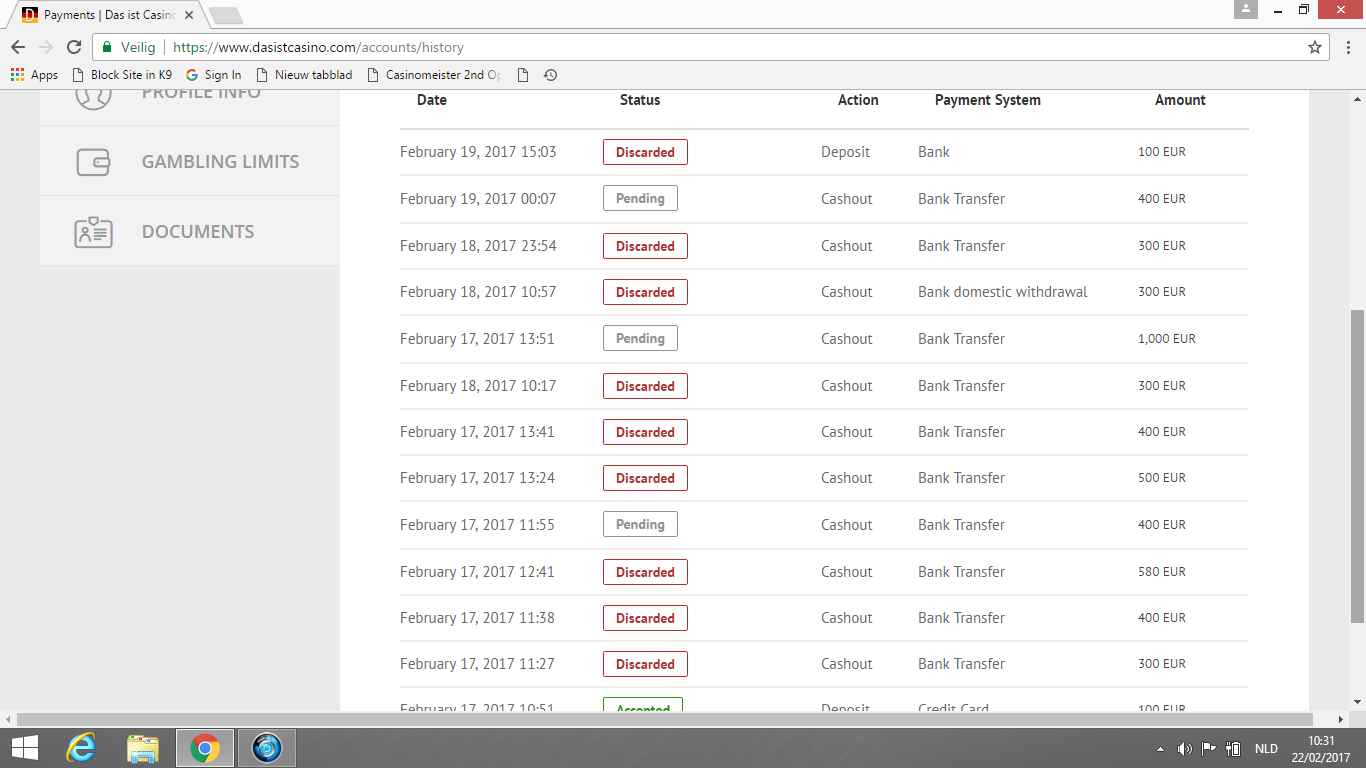1366x768 pixels.
Task: Click Pending status for February 19 00:07
Action: click(x=640, y=198)
